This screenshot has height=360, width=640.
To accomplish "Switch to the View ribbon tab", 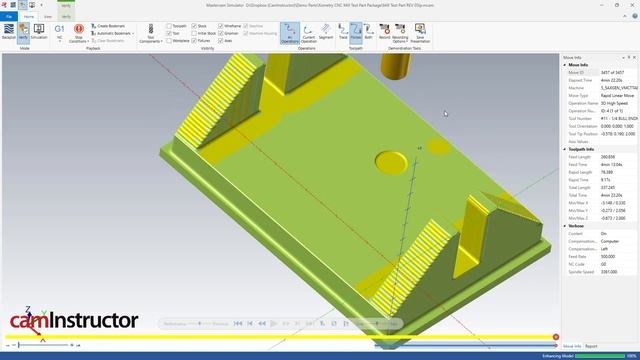I will pos(48,17).
